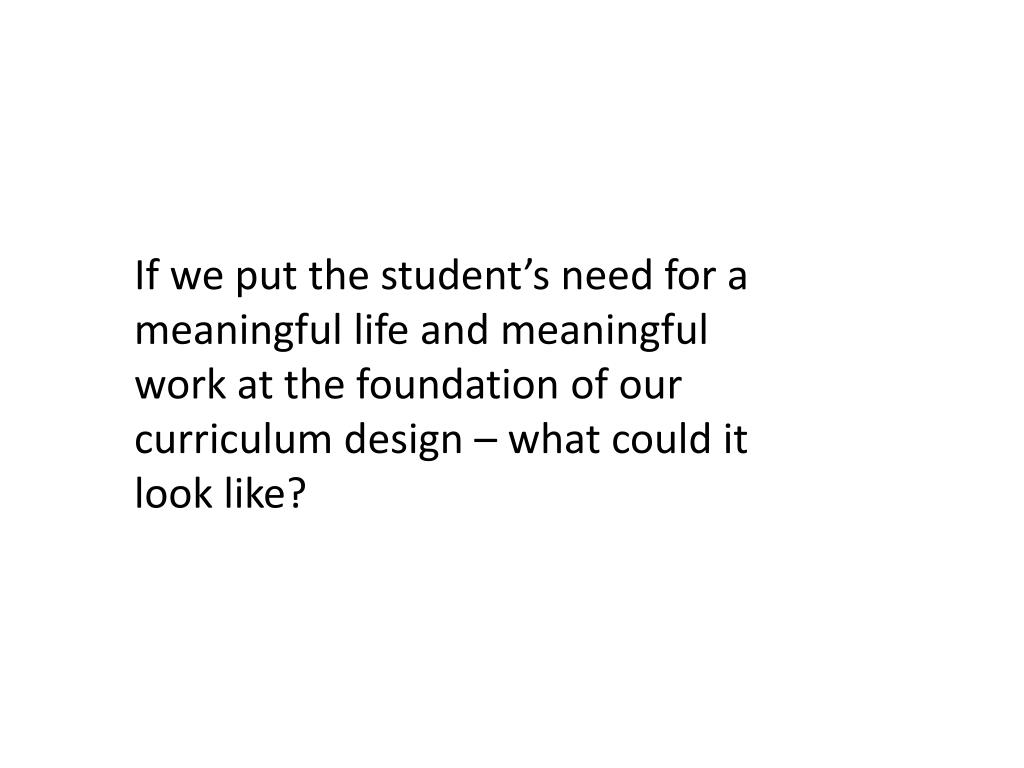Click the word "and" in the second line
The height and width of the screenshot is (768, 1024).
(455, 329)
